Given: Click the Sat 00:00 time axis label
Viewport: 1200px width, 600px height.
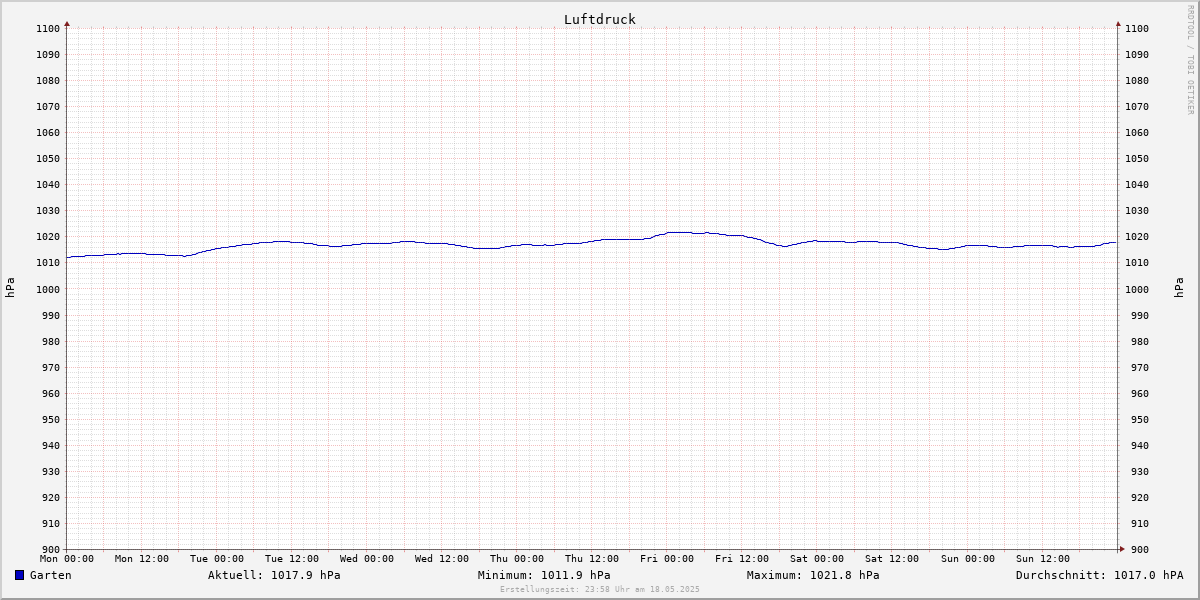Looking at the screenshot, I should pyautogui.click(x=817, y=559).
